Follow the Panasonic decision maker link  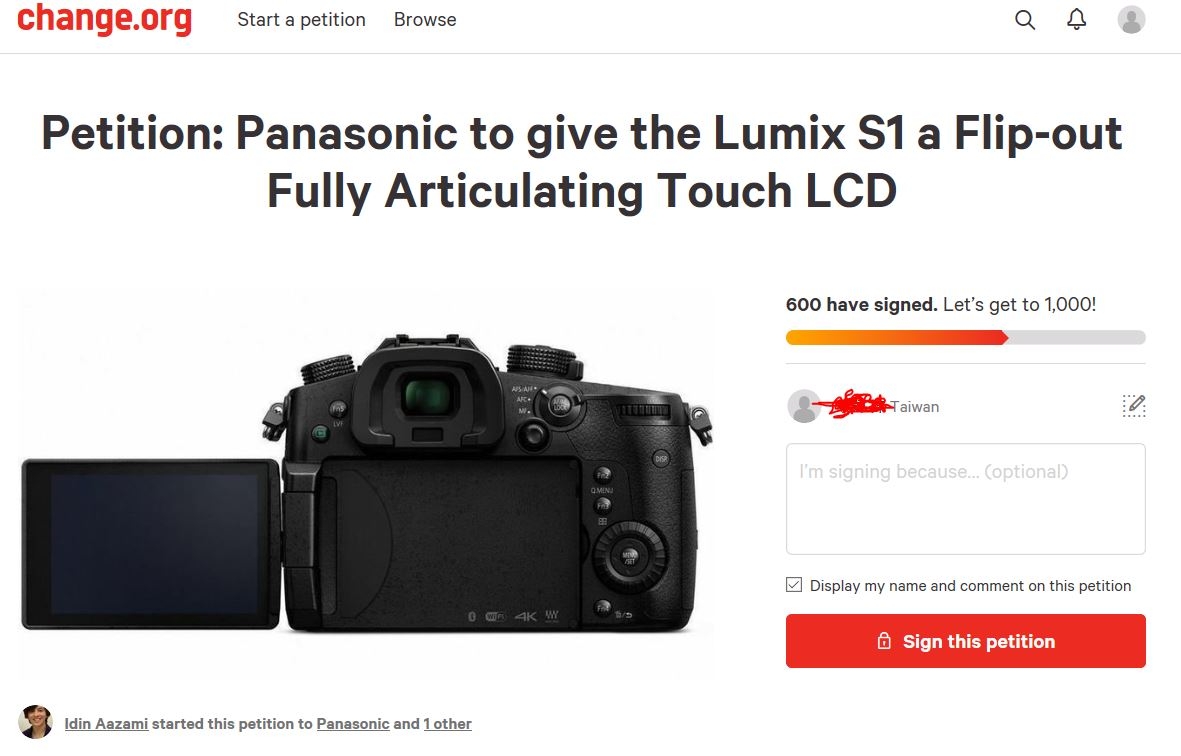[x=352, y=724]
